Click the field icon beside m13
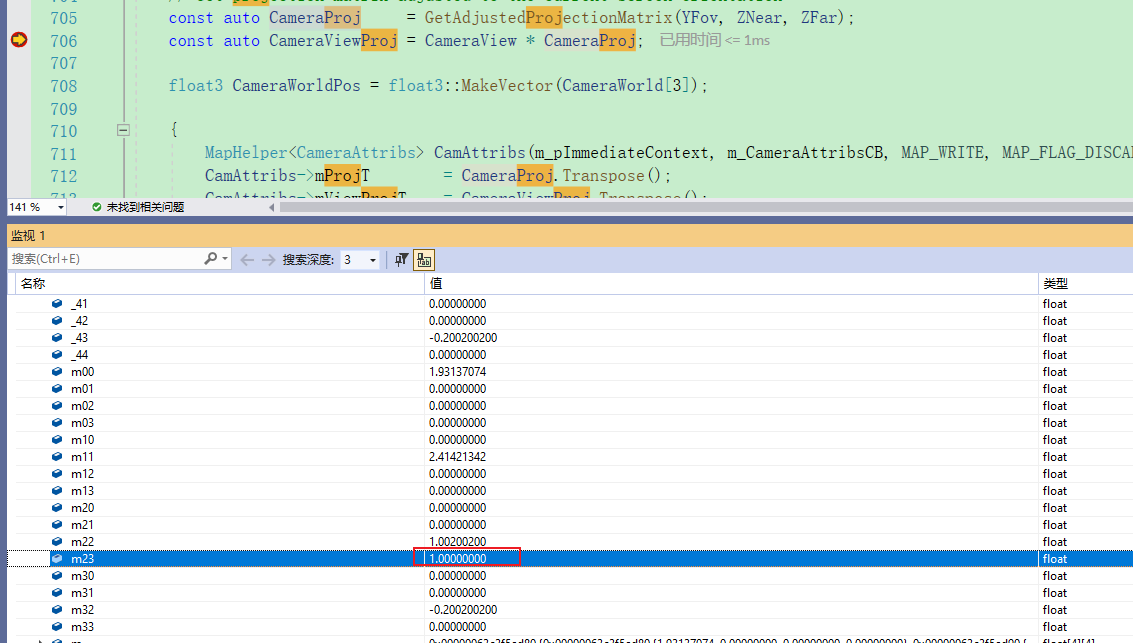Image resolution: width=1133 pixels, height=643 pixels. coord(57,491)
